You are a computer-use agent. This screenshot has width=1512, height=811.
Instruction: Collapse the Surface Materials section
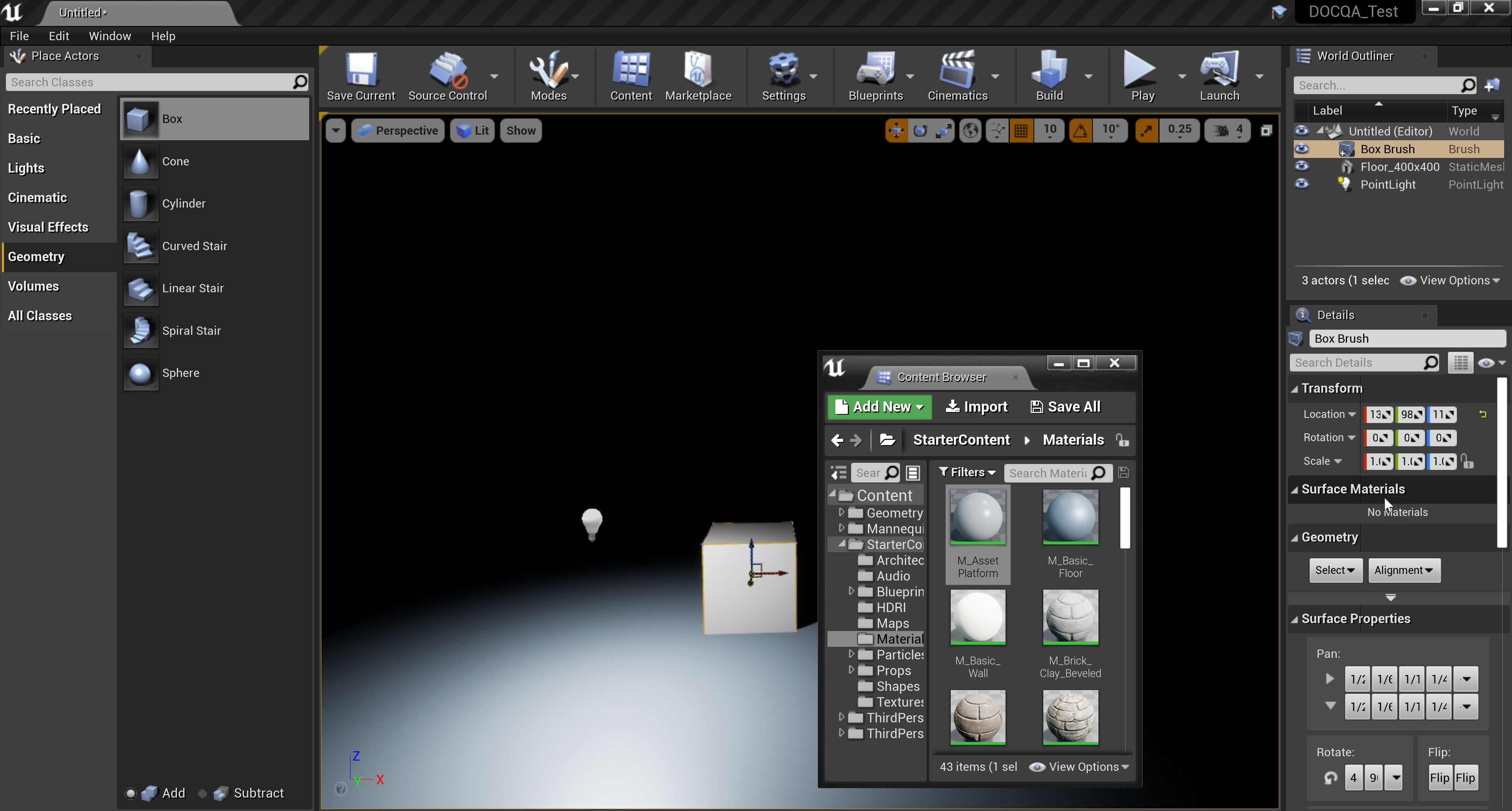[1295, 490]
